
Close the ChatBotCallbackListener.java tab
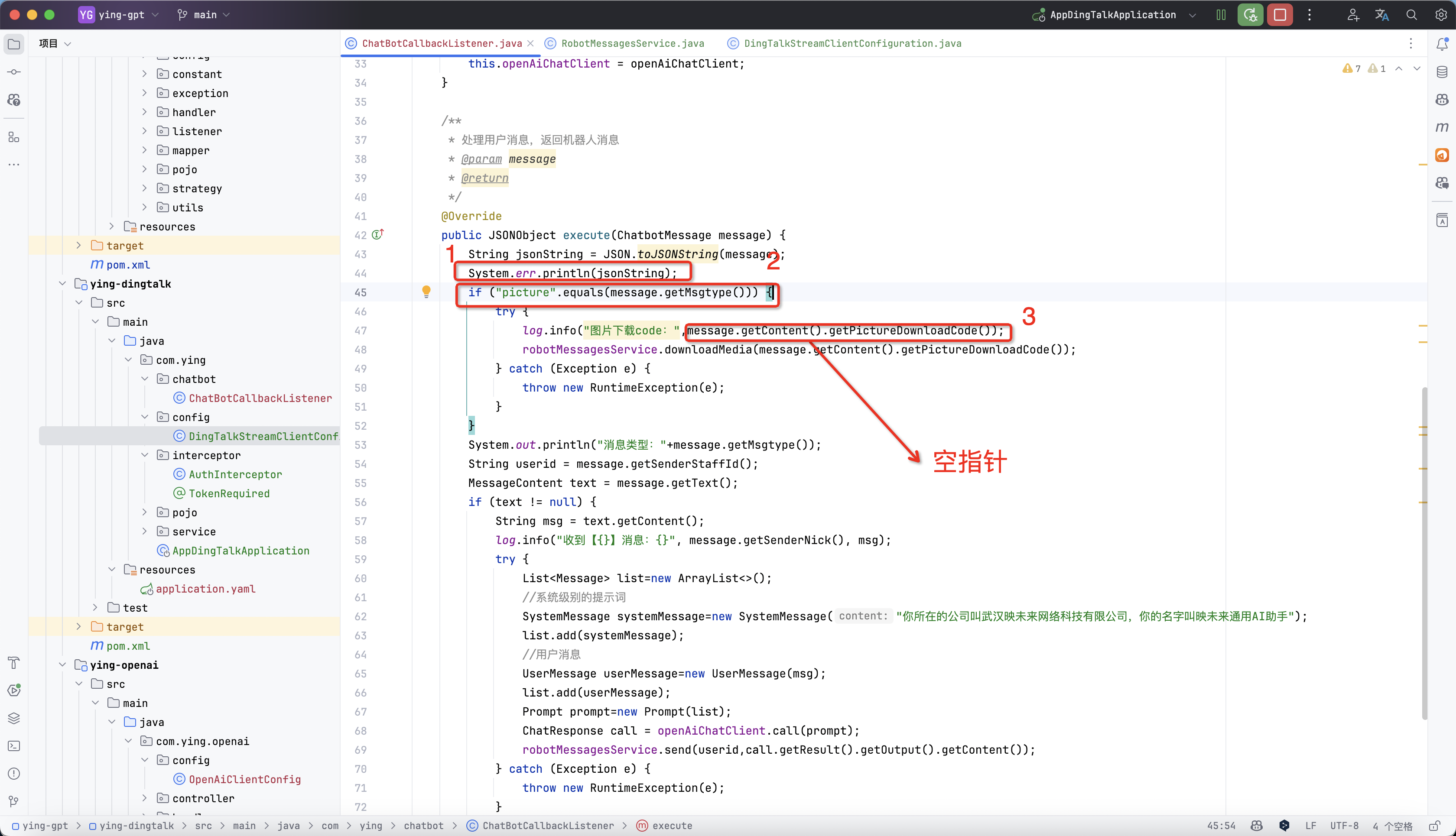point(531,44)
